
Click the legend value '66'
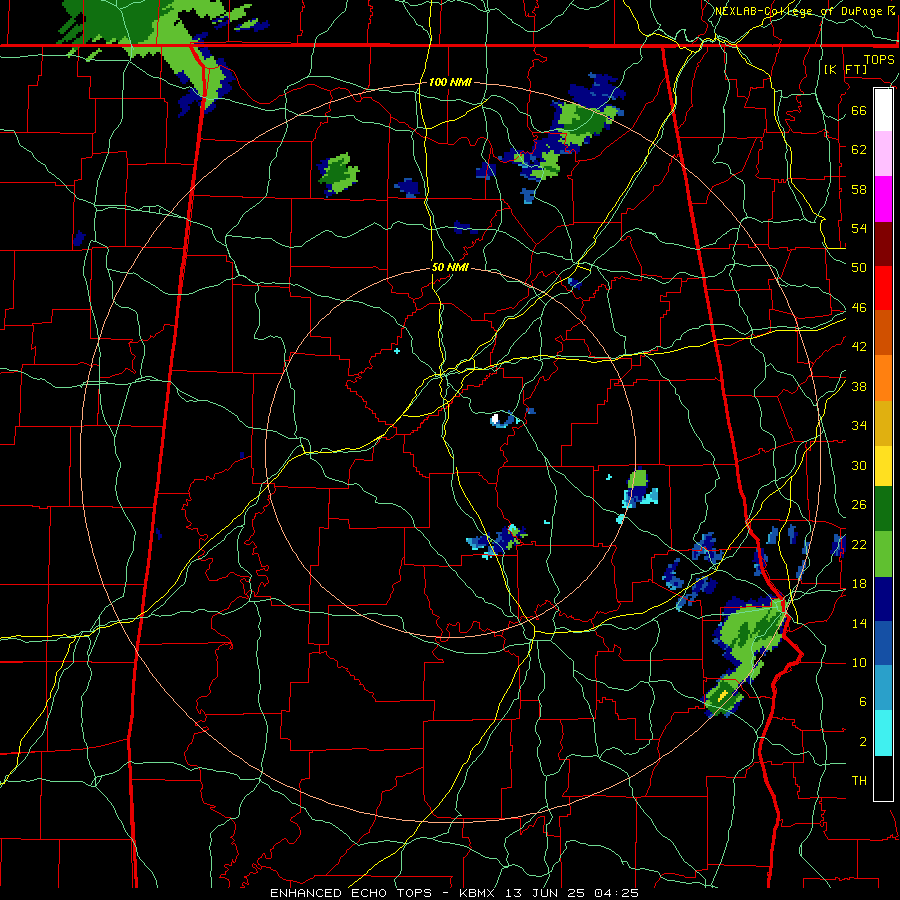click(859, 110)
